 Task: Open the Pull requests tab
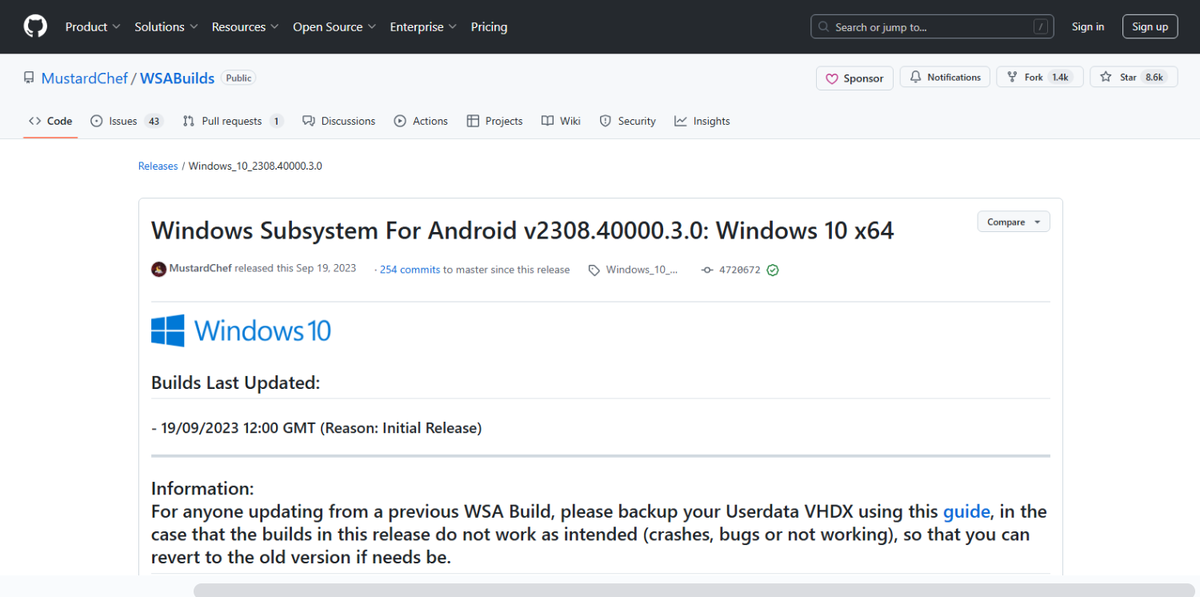[233, 121]
